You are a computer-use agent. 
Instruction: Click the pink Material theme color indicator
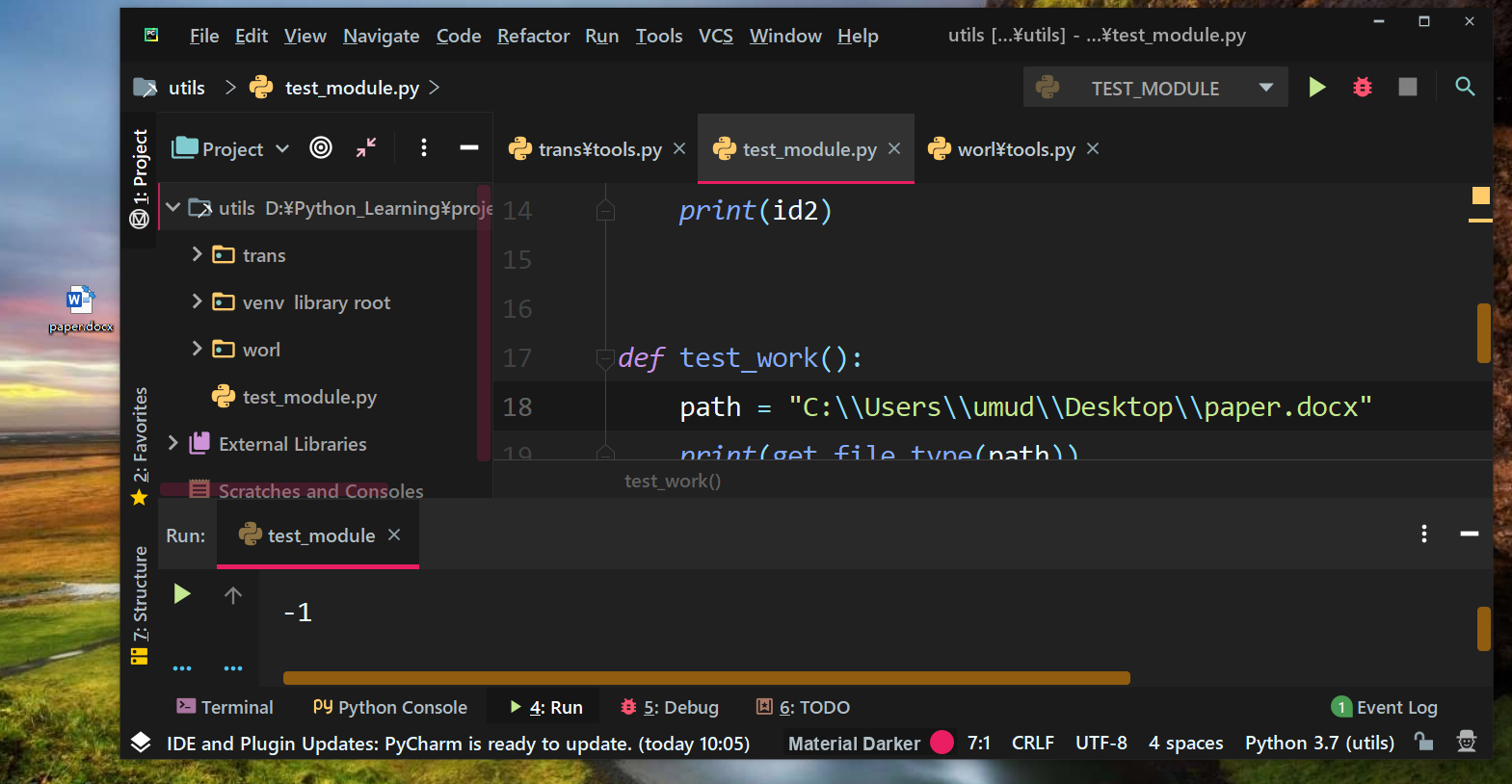click(942, 743)
